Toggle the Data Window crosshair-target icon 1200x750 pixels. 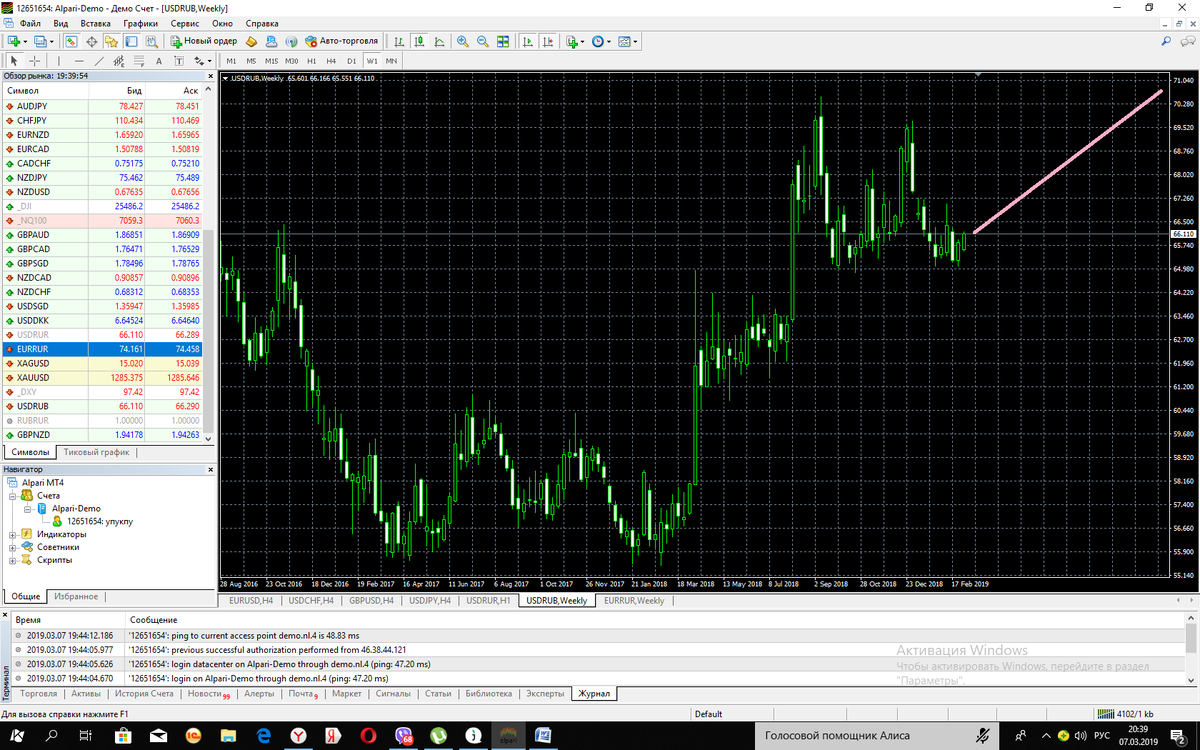tap(91, 41)
